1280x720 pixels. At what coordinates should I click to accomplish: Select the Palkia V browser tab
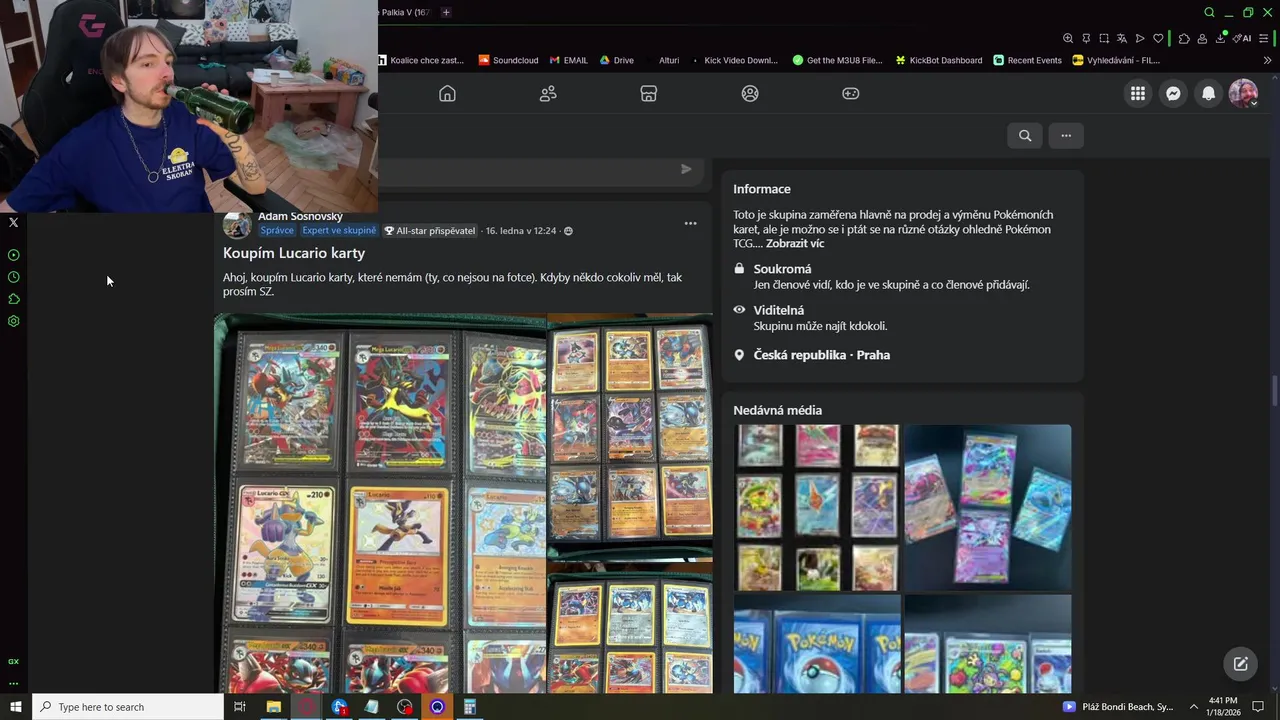coord(405,12)
